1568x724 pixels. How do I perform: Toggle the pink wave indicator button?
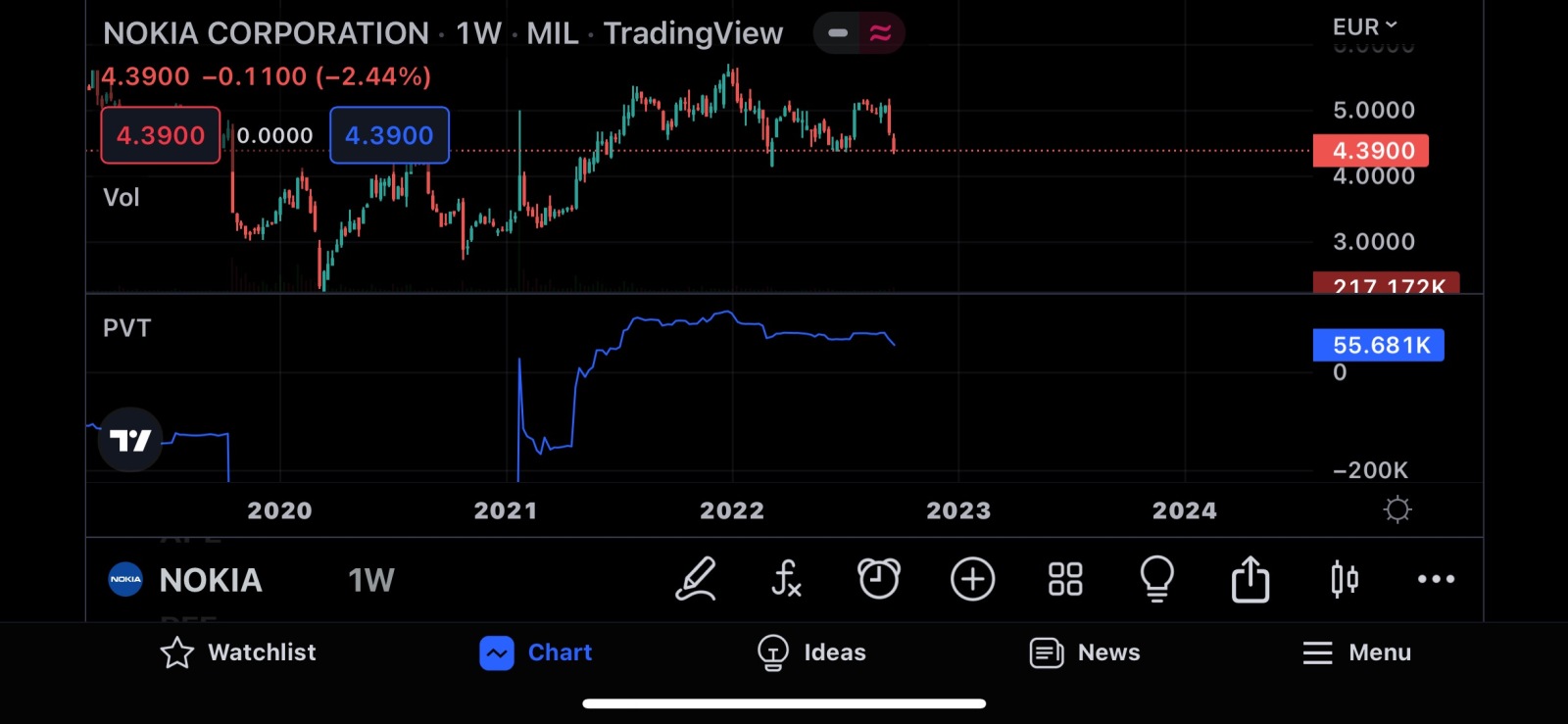click(881, 33)
